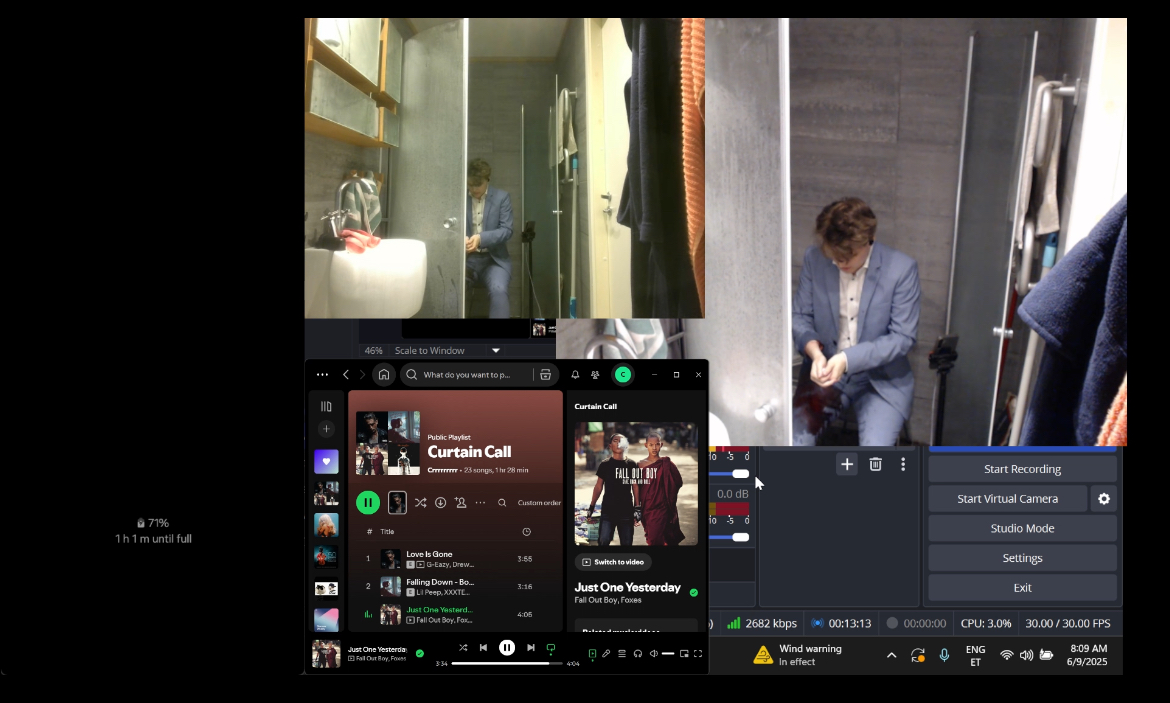Screen dimensions: 1170x703
Task: Open Friend Activity people icon
Action: [x=595, y=375]
